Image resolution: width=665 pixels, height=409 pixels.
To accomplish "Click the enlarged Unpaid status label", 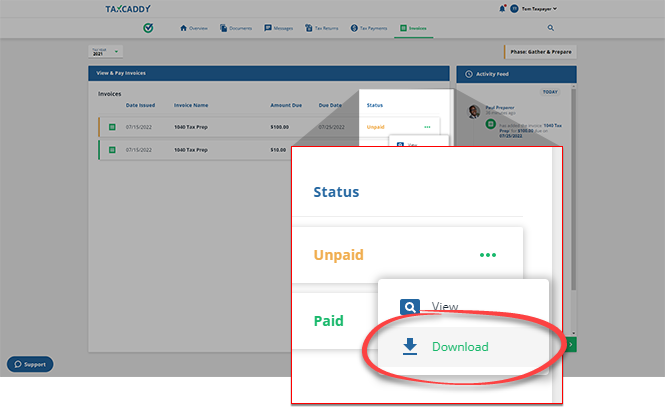I will (338, 255).
